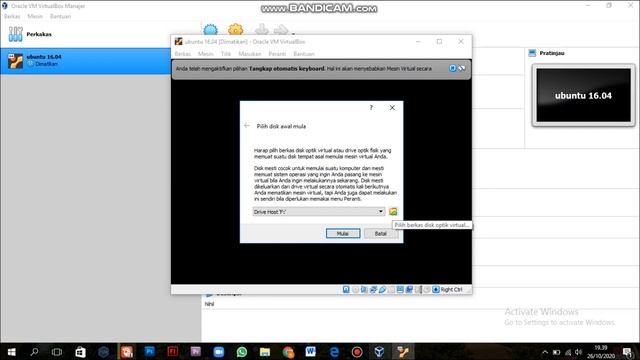Open the Bantuan menu in VirtualBox Manager
This screenshot has height=360, width=640.
coord(60,16)
